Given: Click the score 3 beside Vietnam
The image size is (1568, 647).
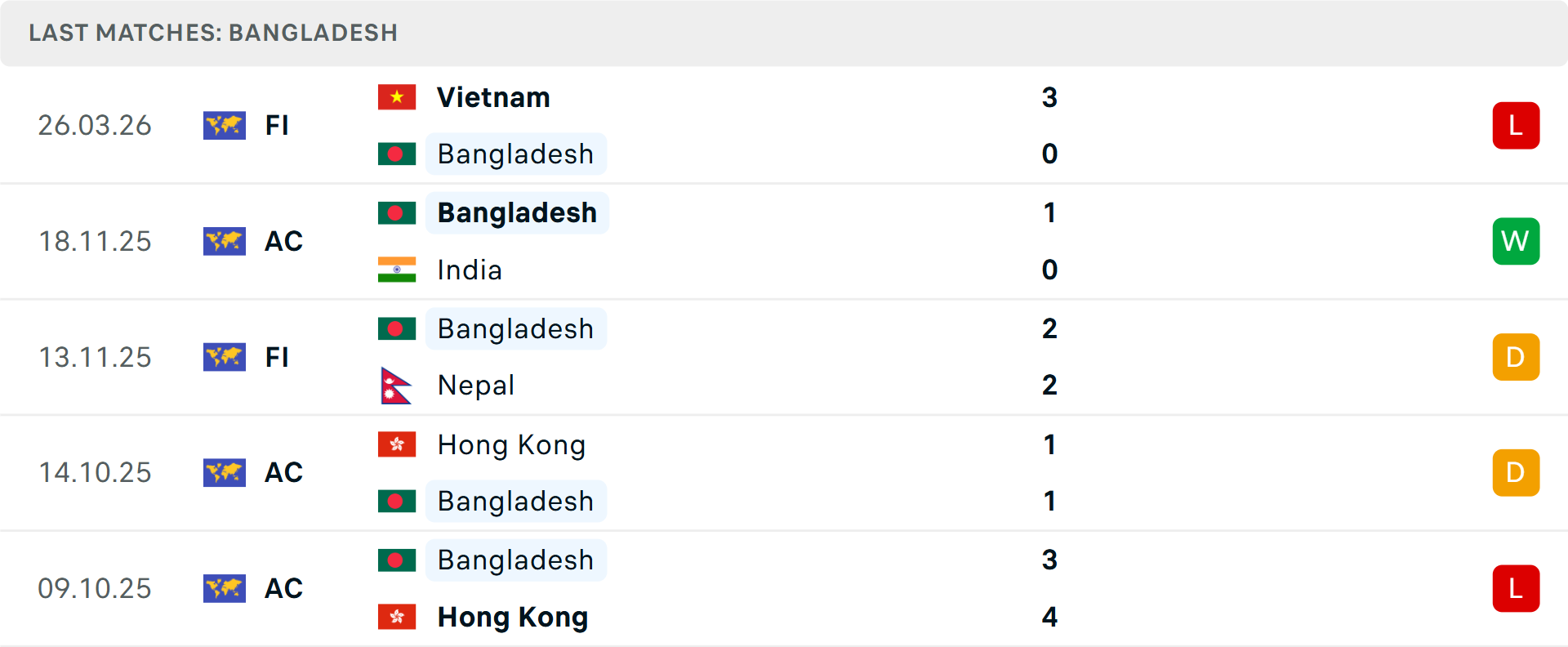Looking at the screenshot, I should point(1049,97).
